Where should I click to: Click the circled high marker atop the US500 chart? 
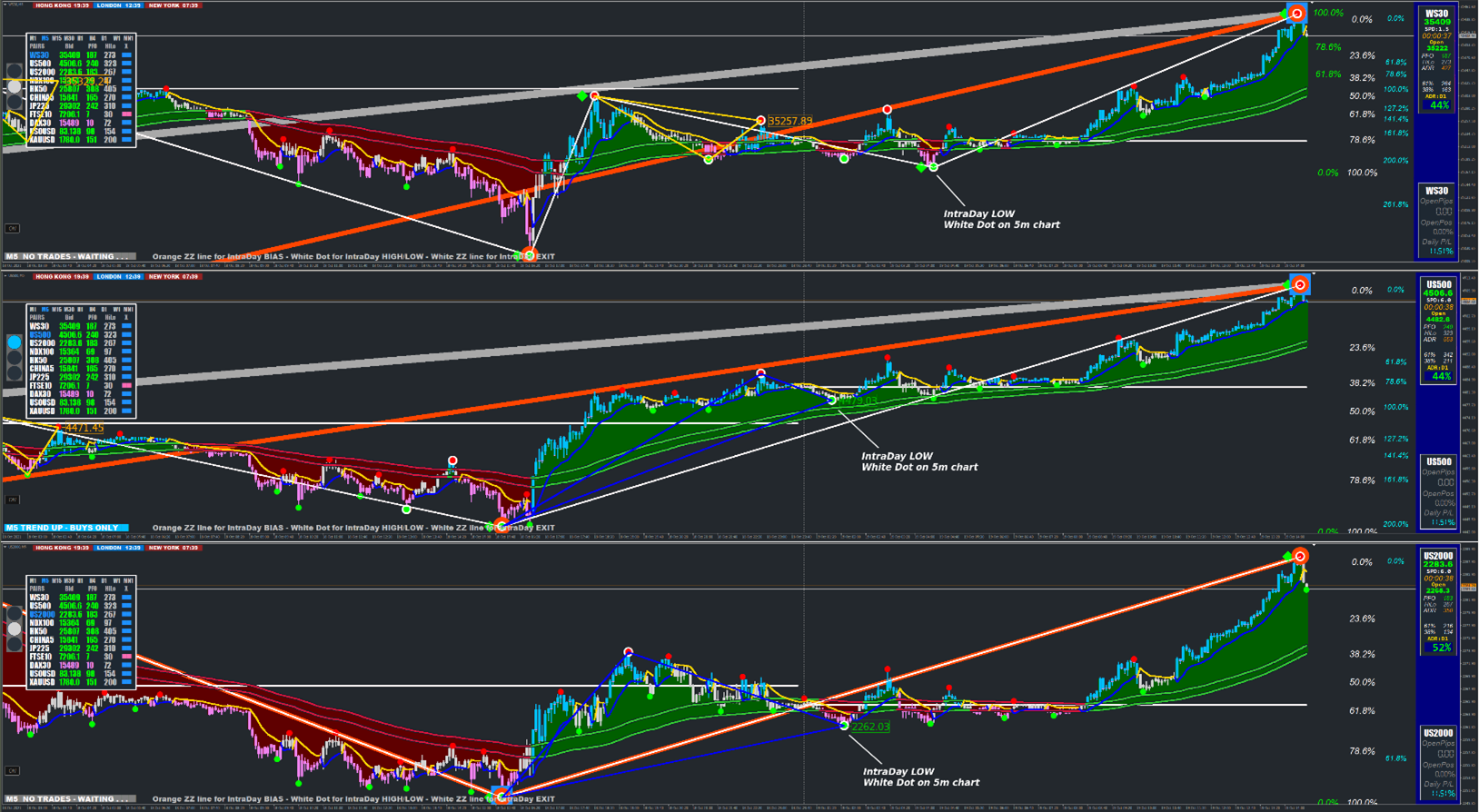(1300, 285)
